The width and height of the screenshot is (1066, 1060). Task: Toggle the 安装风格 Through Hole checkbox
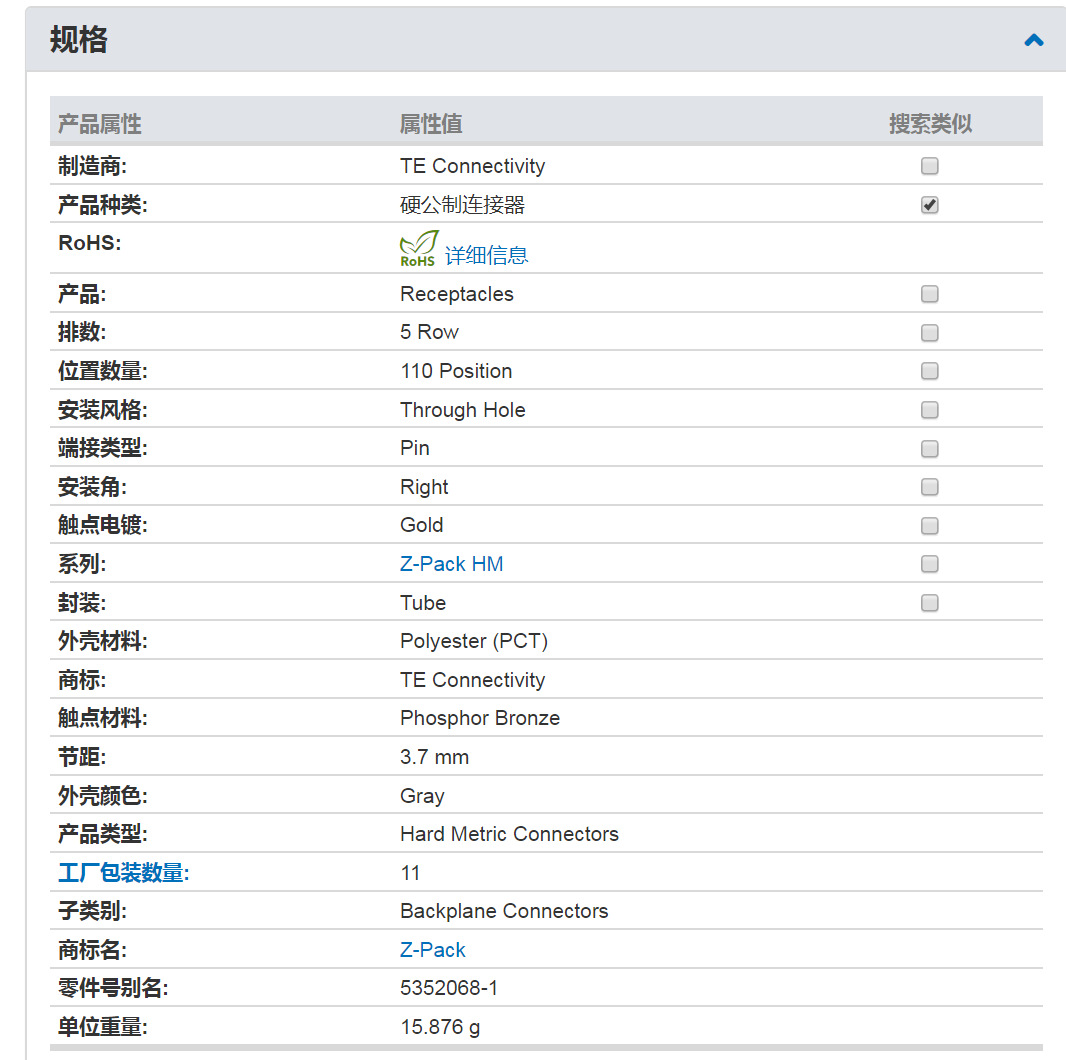point(929,409)
